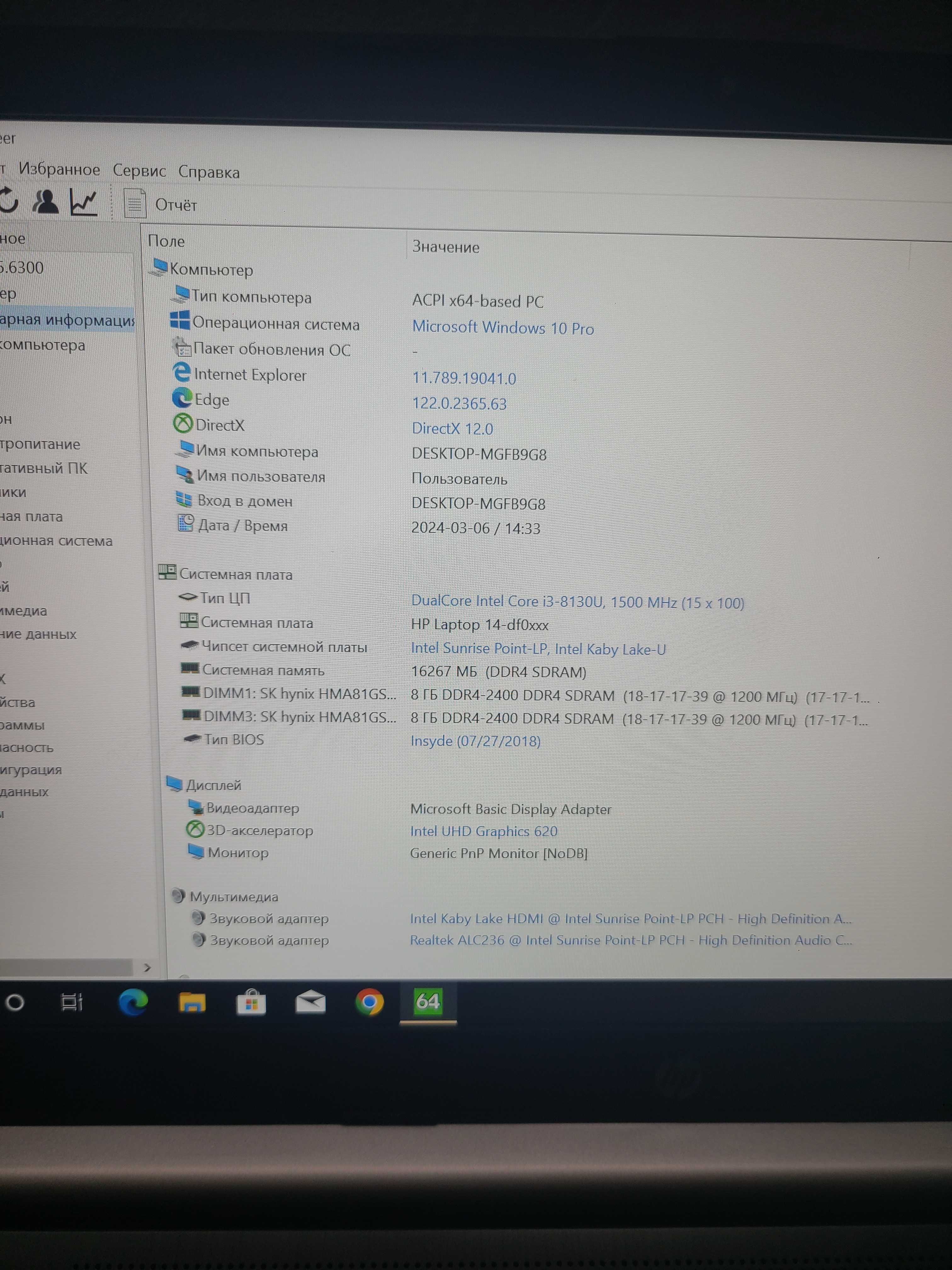Screen dimensions: 952x1270
Task: Click the tree panel scroll-right arrow
Action: [x=147, y=967]
